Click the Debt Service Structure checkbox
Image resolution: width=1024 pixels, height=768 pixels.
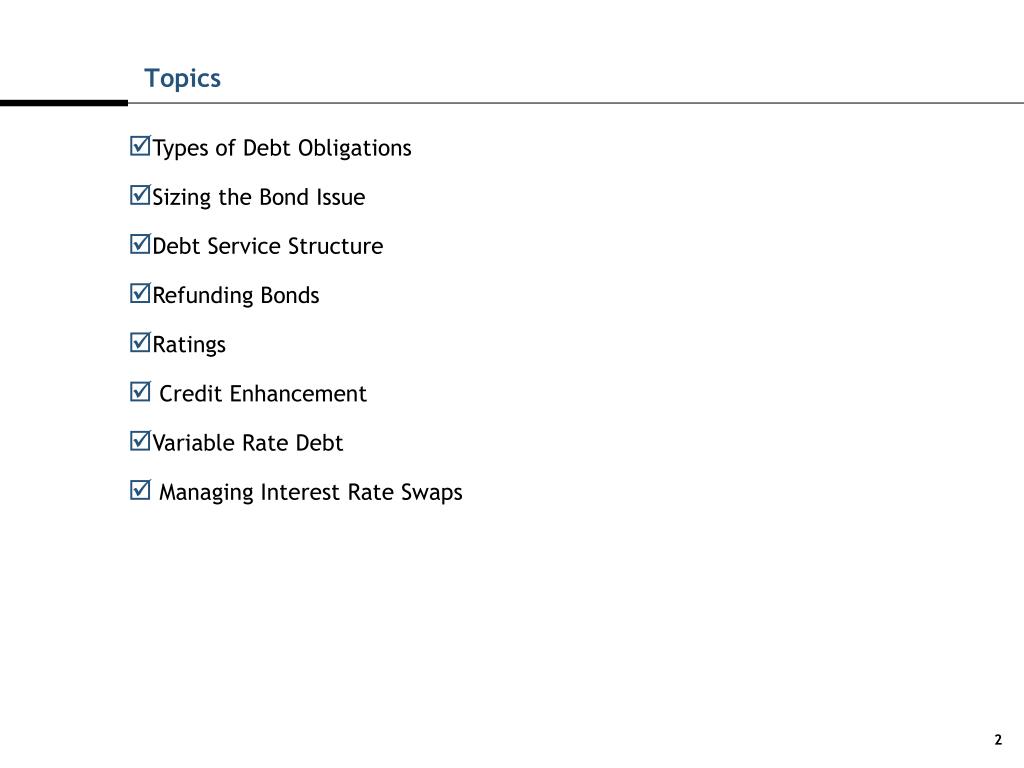(x=140, y=245)
